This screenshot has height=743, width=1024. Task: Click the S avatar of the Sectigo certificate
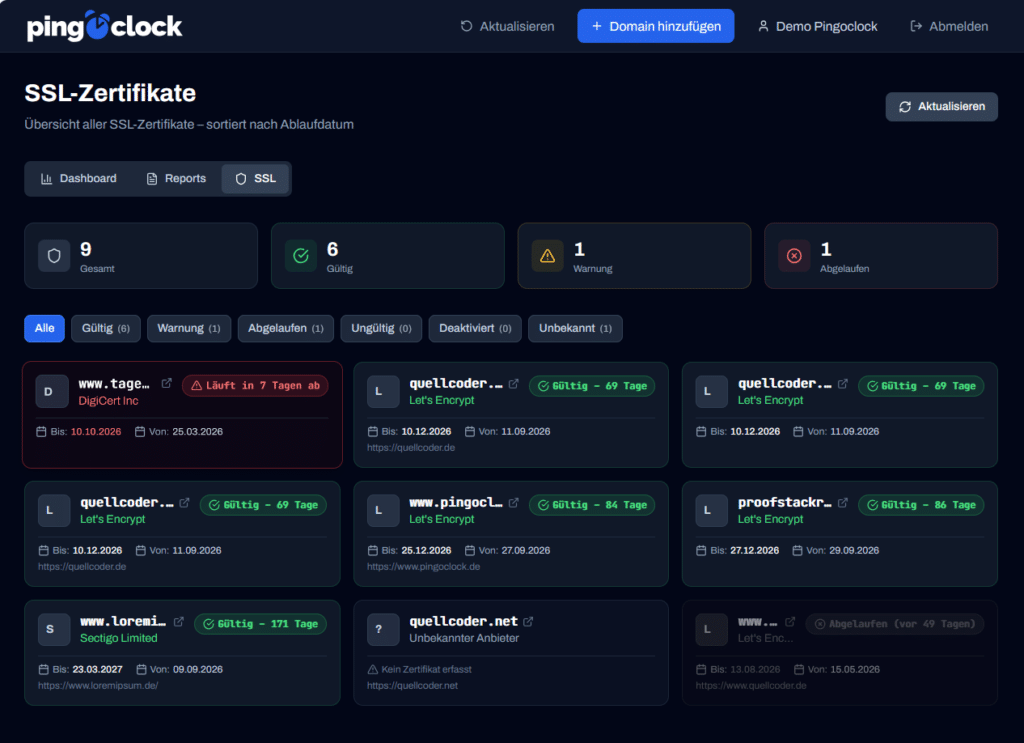(x=54, y=629)
